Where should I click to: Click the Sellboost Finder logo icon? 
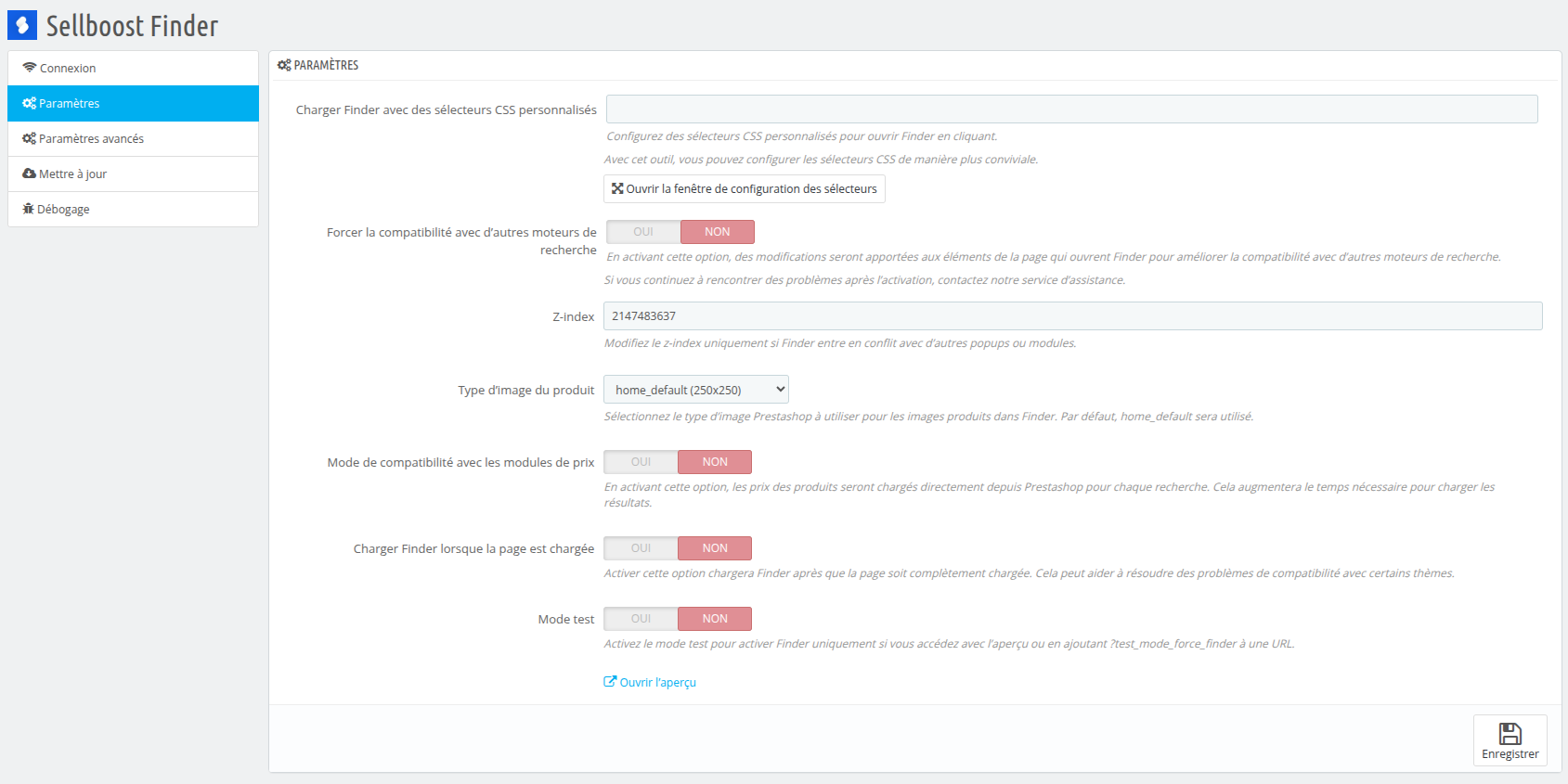[x=22, y=25]
